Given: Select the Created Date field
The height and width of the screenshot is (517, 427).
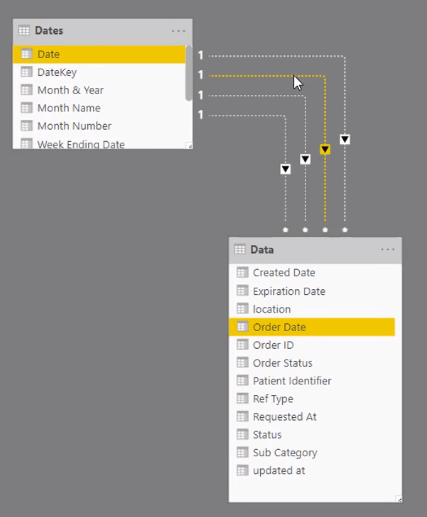Looking at the screenshot, I should pyautogui.click(x=312, y=273).
